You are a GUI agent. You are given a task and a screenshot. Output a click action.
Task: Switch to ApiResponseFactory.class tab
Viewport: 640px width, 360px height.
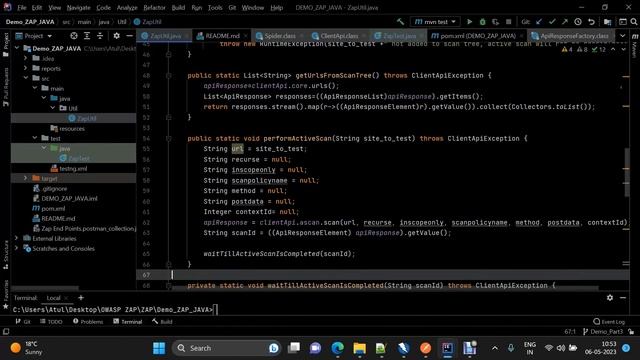(573, 36)
